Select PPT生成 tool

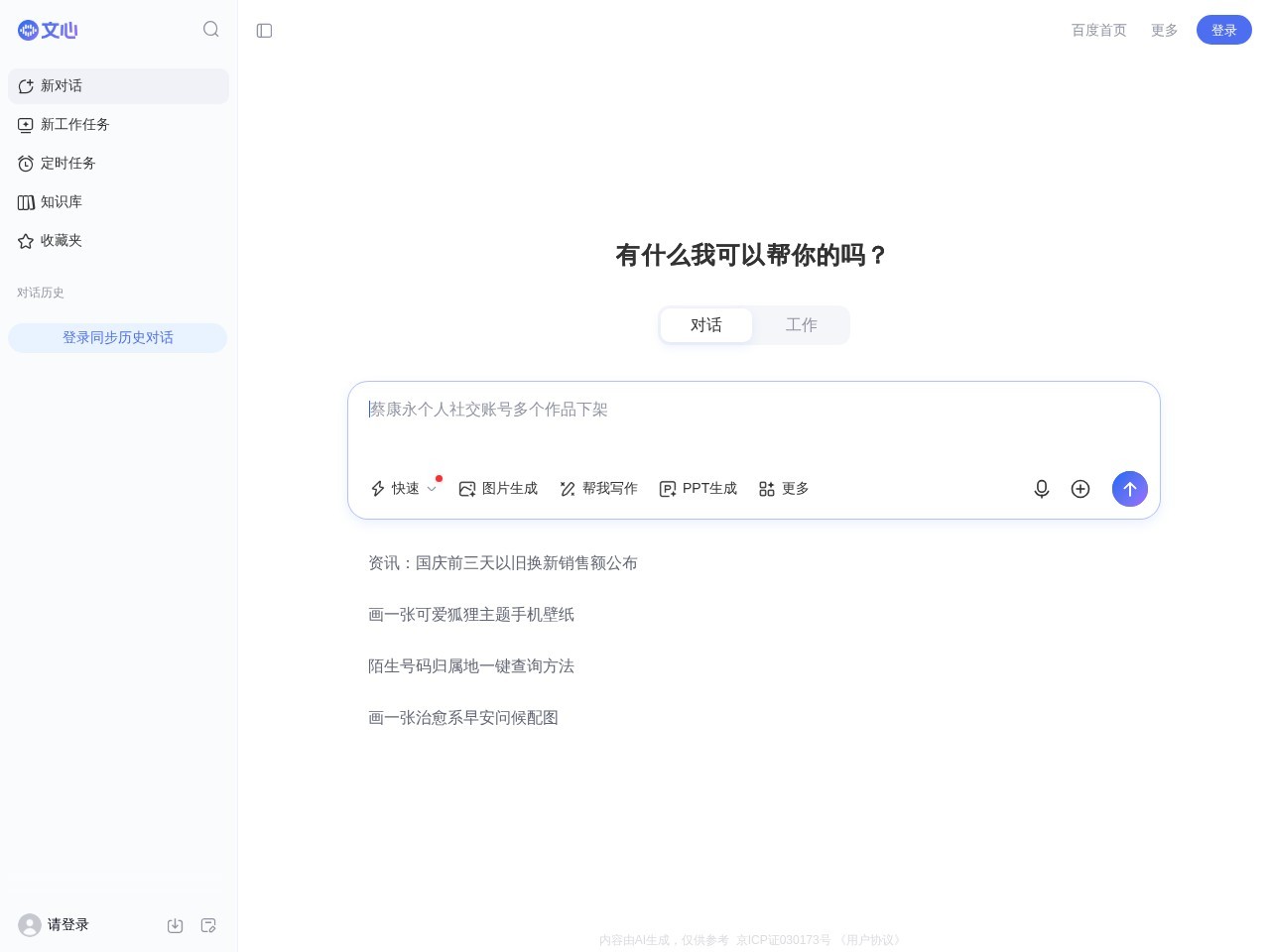[698, 489]
